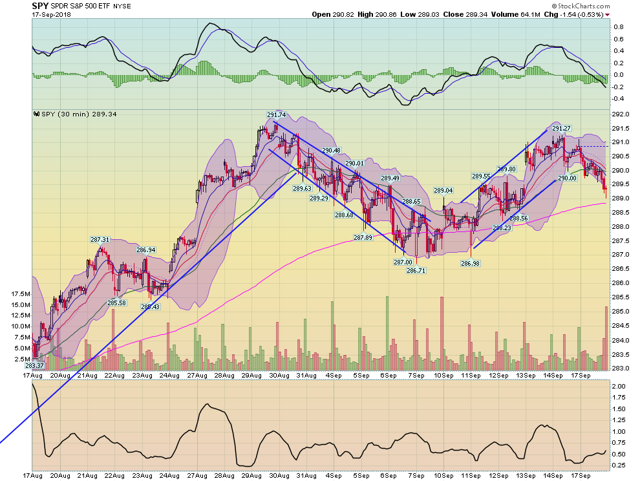Click the Volume 64.1M value
This screenshot has height=481, width=640.
point(515,14)
